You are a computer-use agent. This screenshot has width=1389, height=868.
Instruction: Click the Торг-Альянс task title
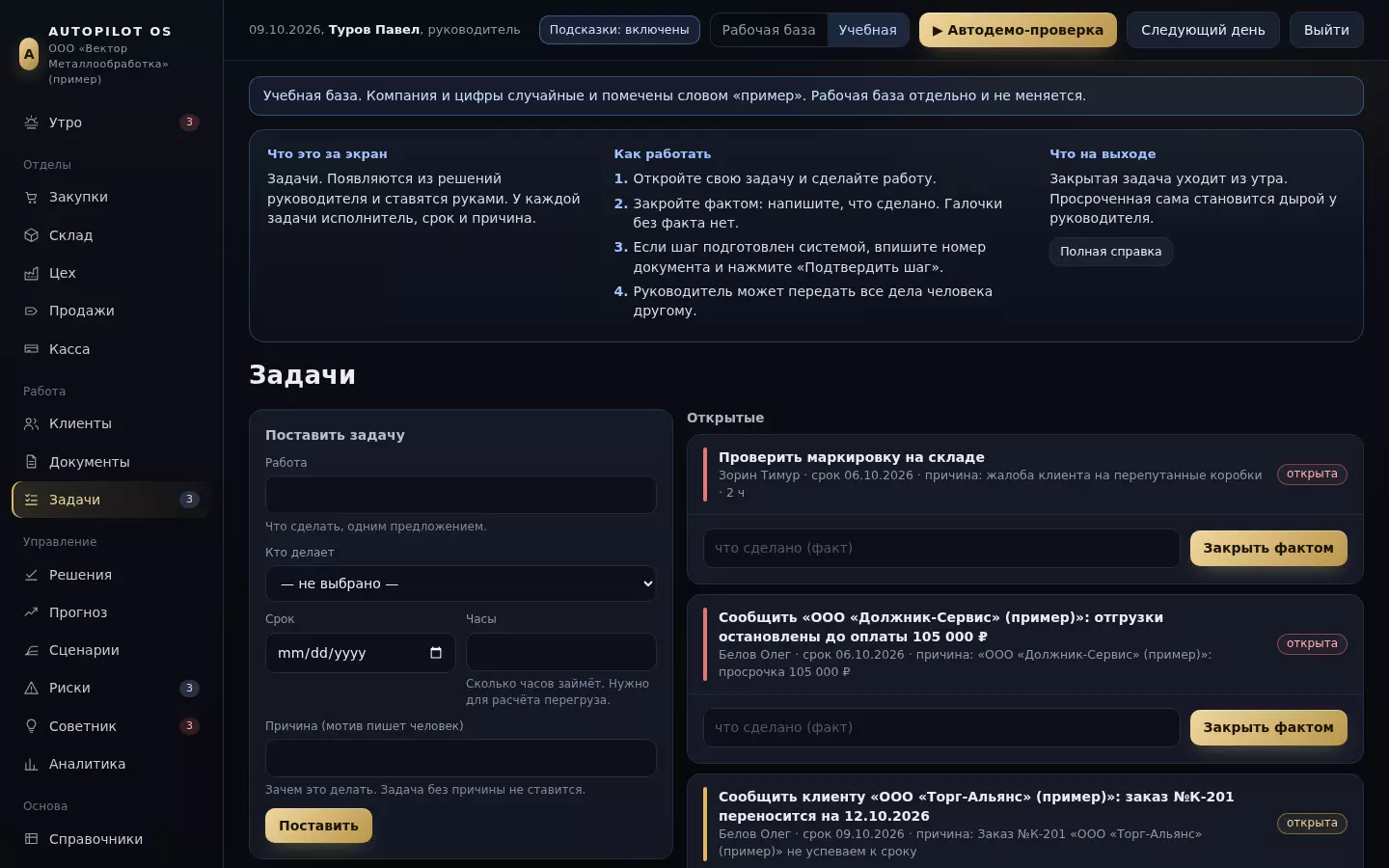(x=976, y=806)
